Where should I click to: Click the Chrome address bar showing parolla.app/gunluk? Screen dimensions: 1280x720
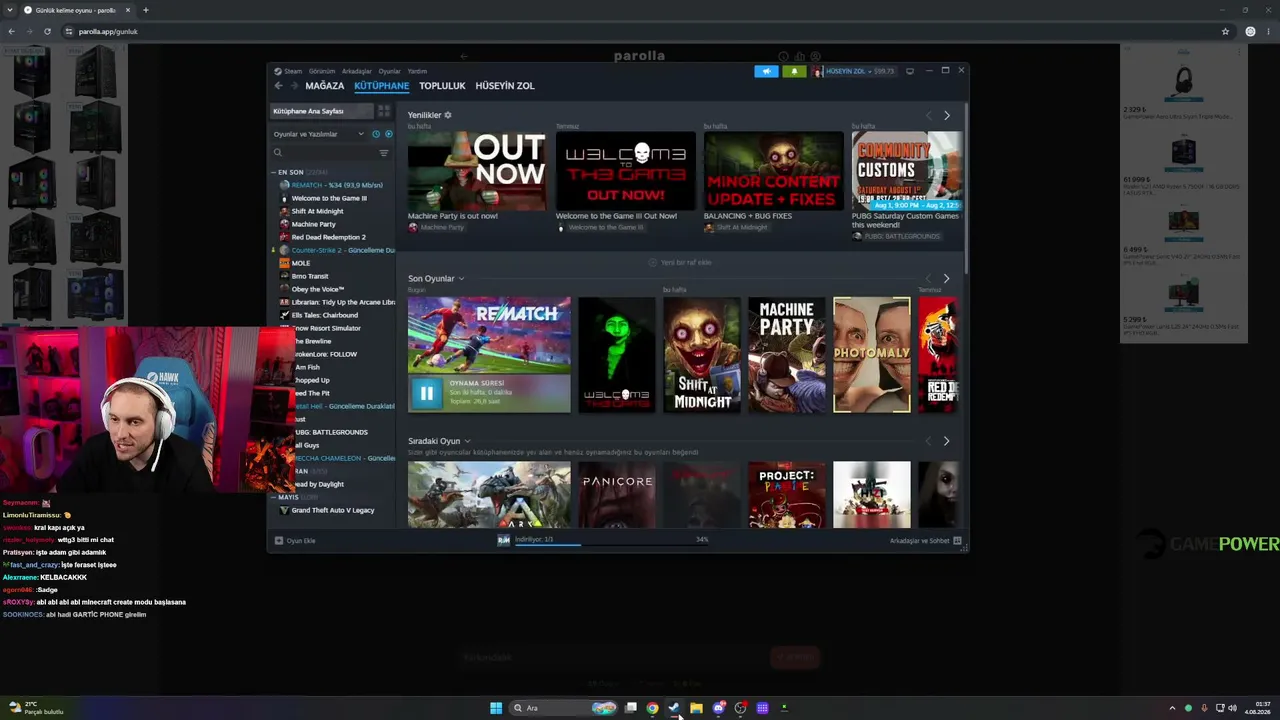pos(640,31)
